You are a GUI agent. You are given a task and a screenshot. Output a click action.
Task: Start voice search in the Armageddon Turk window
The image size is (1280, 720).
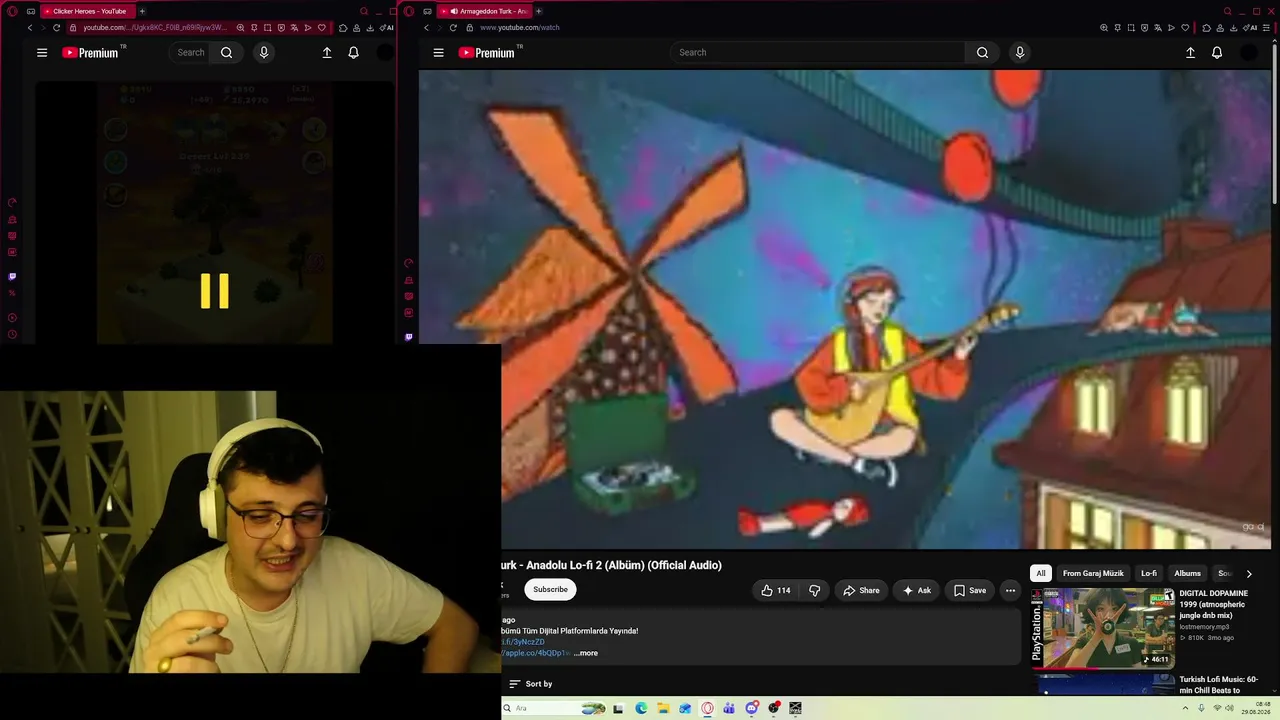click(x=1019, y=53)
